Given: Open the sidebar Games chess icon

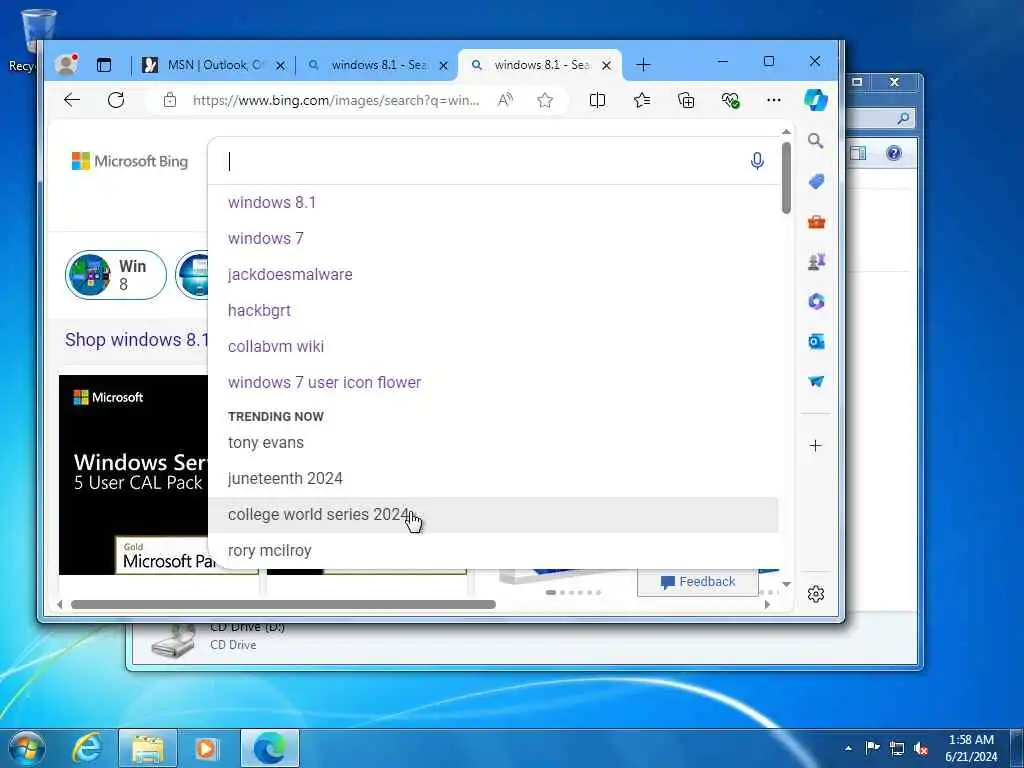Looking at the screenshot, I should tap(816, 262).
